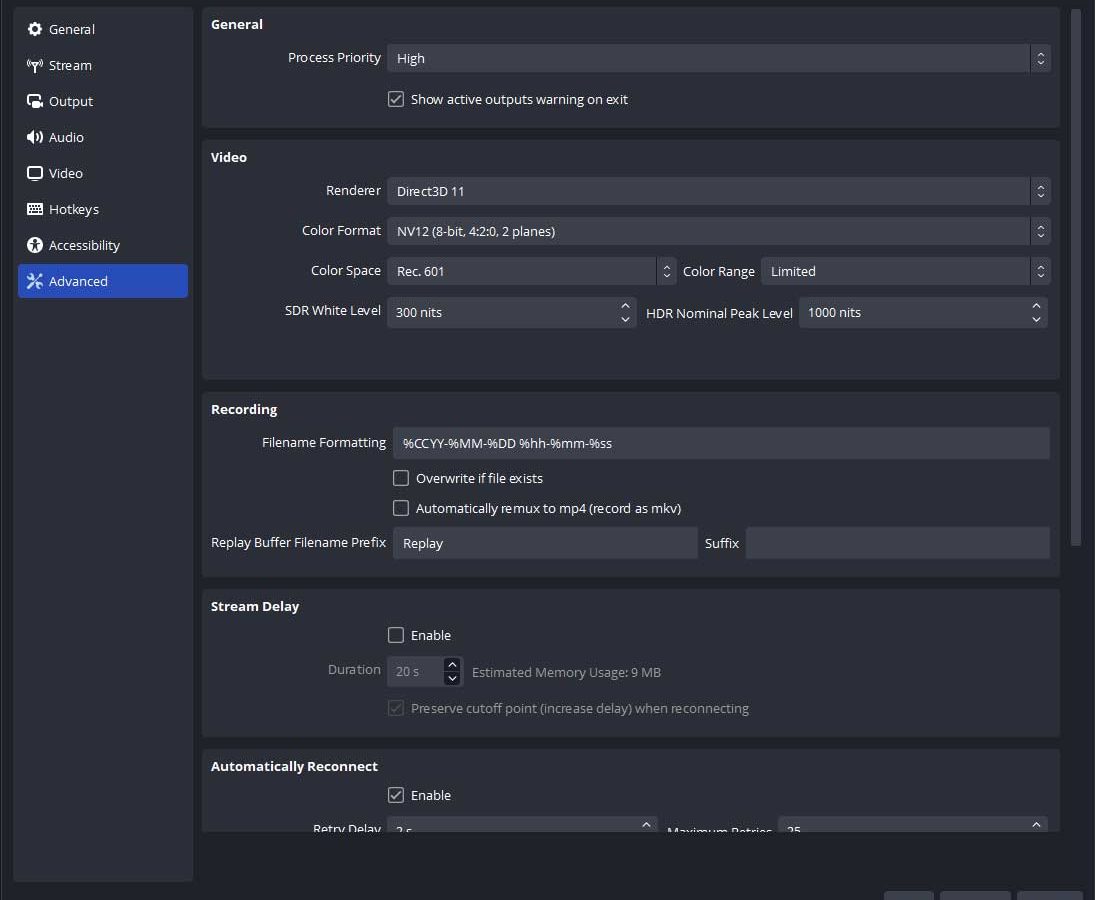
Task: Click the Video monitor icon
Action: pyautogui.click(x=35, y=174)
